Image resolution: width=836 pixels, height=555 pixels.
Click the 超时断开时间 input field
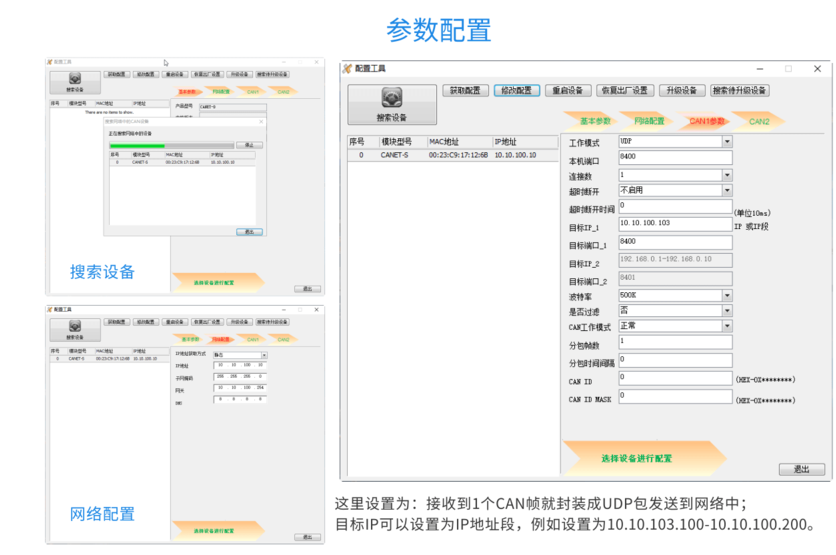pyautogui.click(x=675, y=206)
